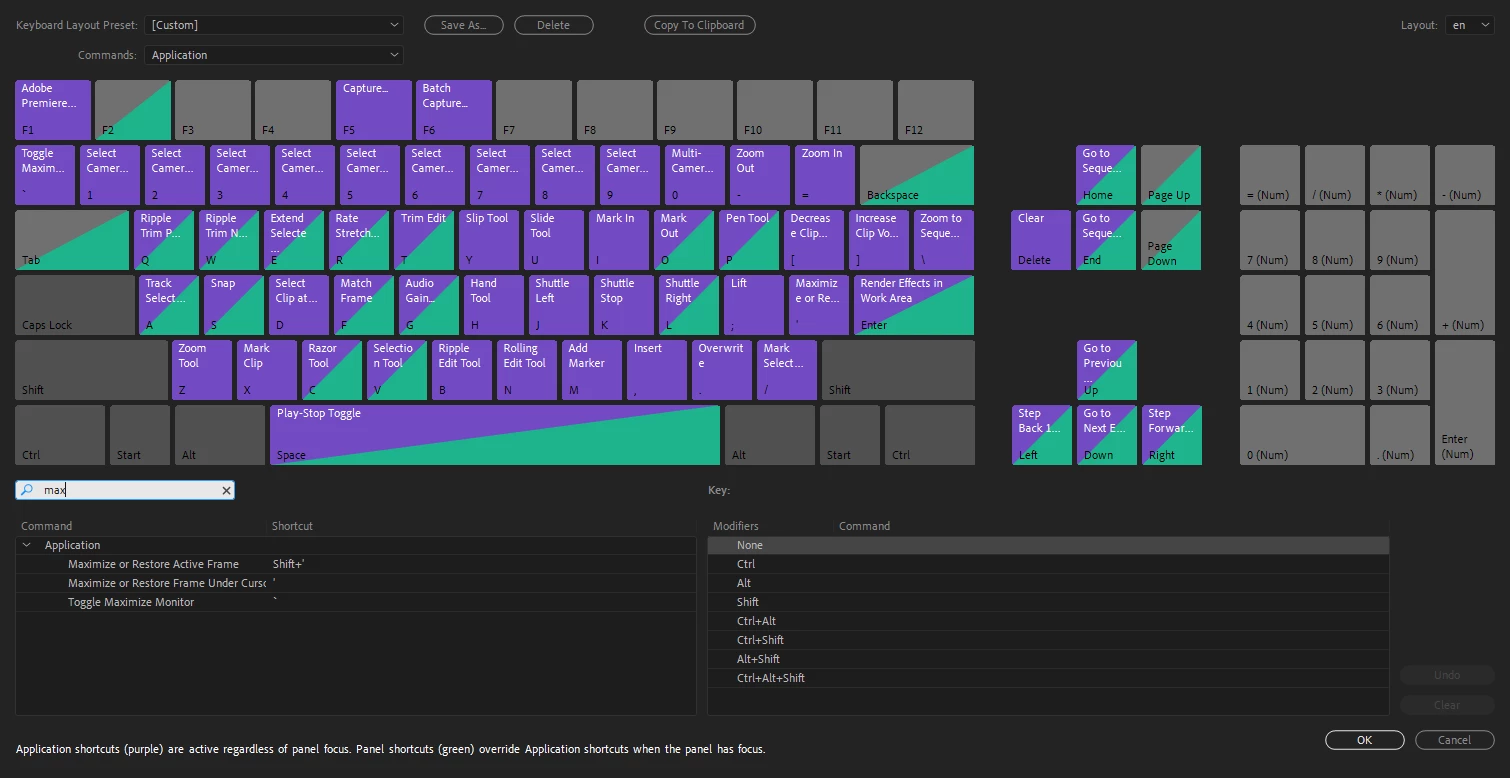Select the Hand Tool H key
Image resolution: width=1510 pixels, height=778 pixels.
[x=494, y=305]
